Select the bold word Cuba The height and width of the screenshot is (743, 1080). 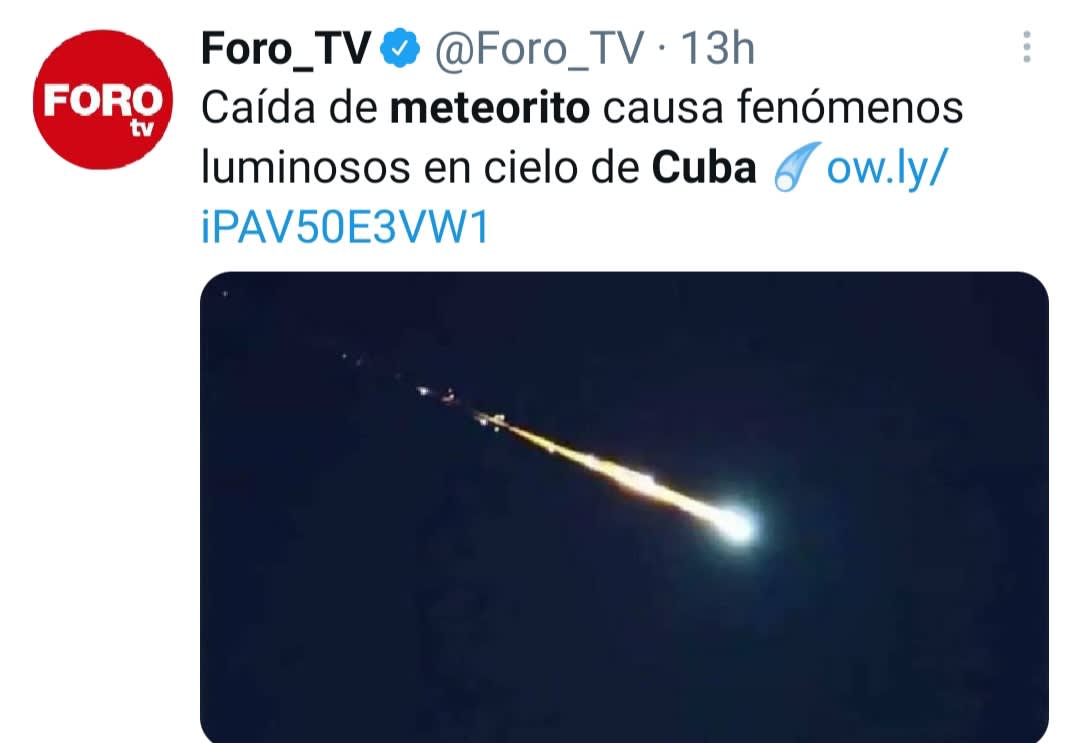point(703,167)
